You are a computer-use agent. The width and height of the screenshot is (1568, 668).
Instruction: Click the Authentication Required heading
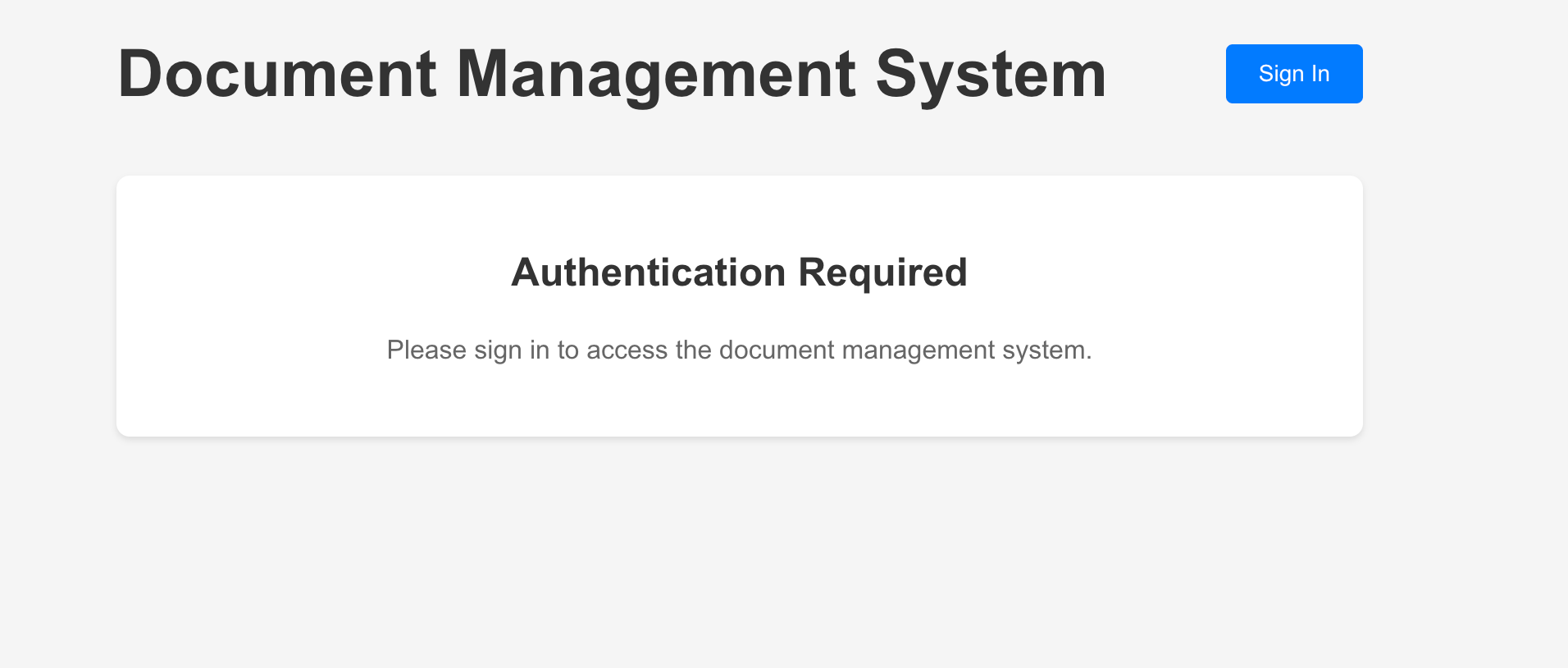739,272
